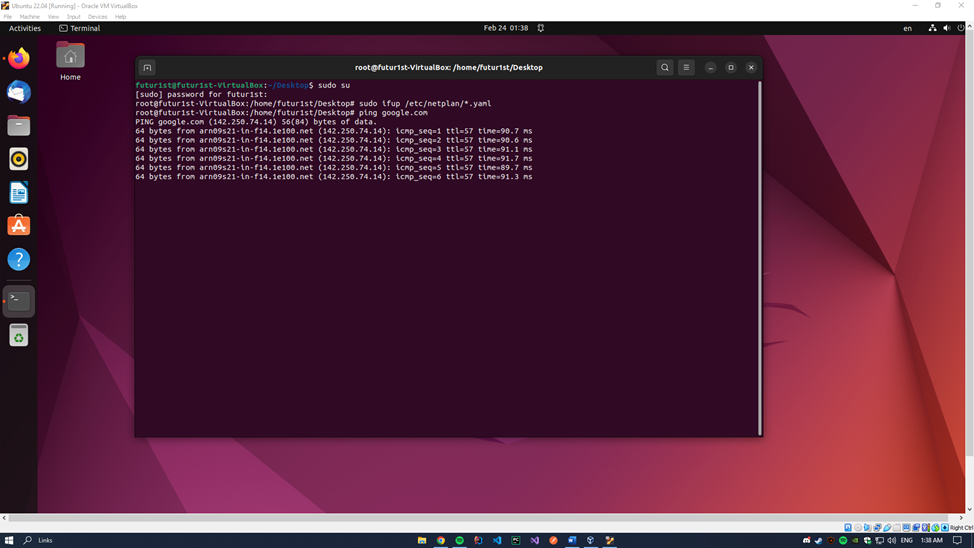This screenshot has height=548, width=974.
Task: Maximize the Terminal window
Action: point(731,68)
